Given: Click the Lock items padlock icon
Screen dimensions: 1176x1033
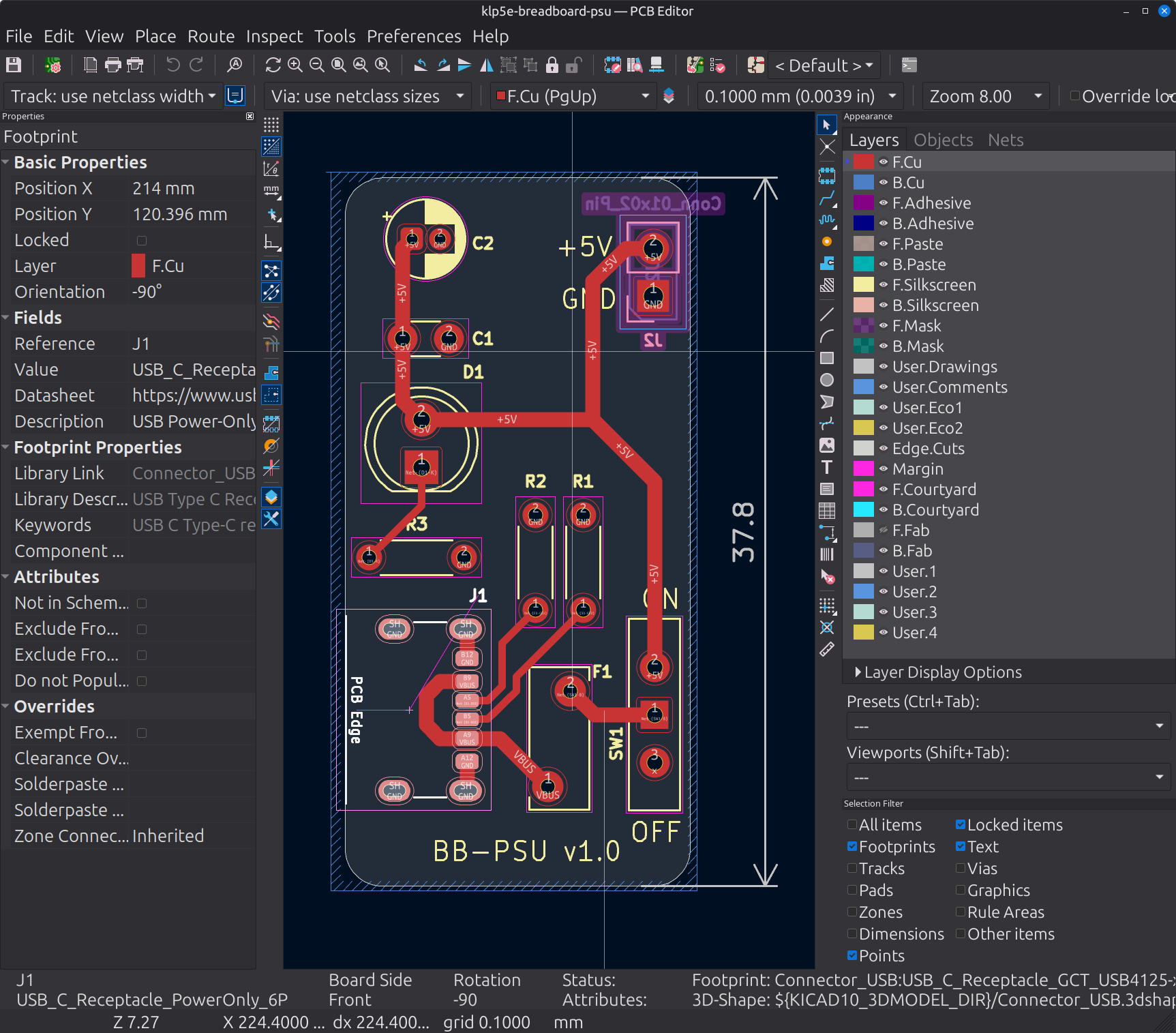Looking at the screenshot, I should coord(552,65).
